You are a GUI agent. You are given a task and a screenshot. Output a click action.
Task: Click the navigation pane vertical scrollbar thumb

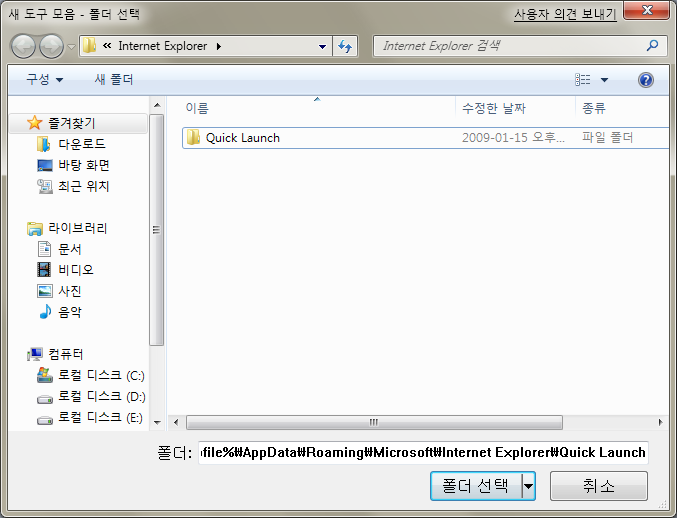tap(157, 230)
